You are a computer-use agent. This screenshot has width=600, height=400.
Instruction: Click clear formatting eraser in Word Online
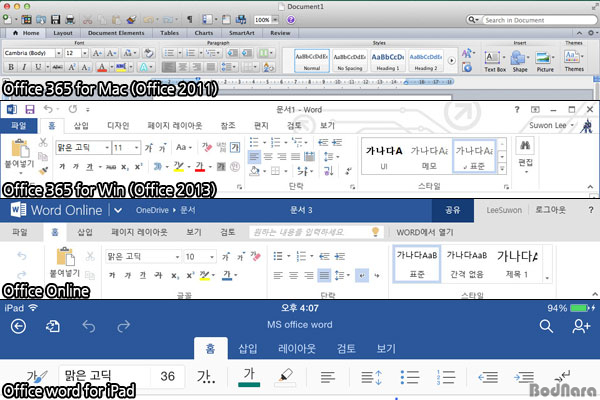(x=255, y=256)
